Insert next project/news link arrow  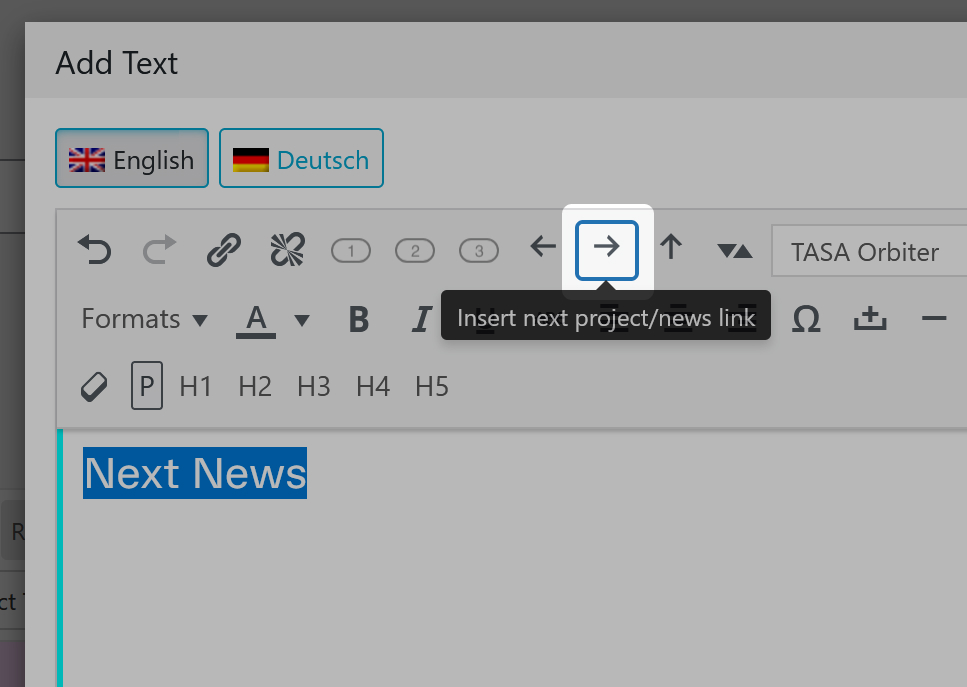tap(607, 248)
